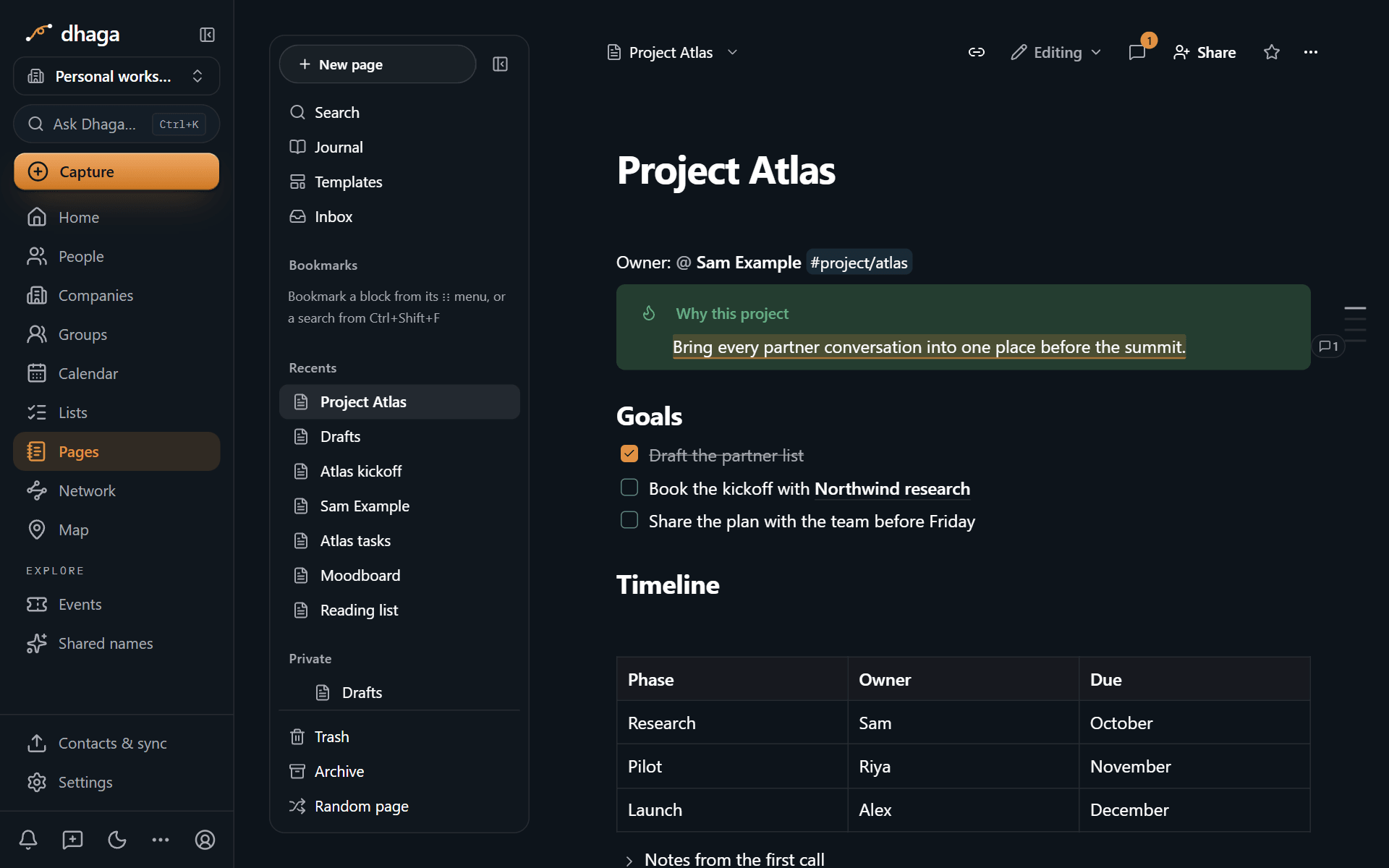Open the Editing mode dropdown
This screenshot has height=868, width=1389.
tap(1056, 52)
